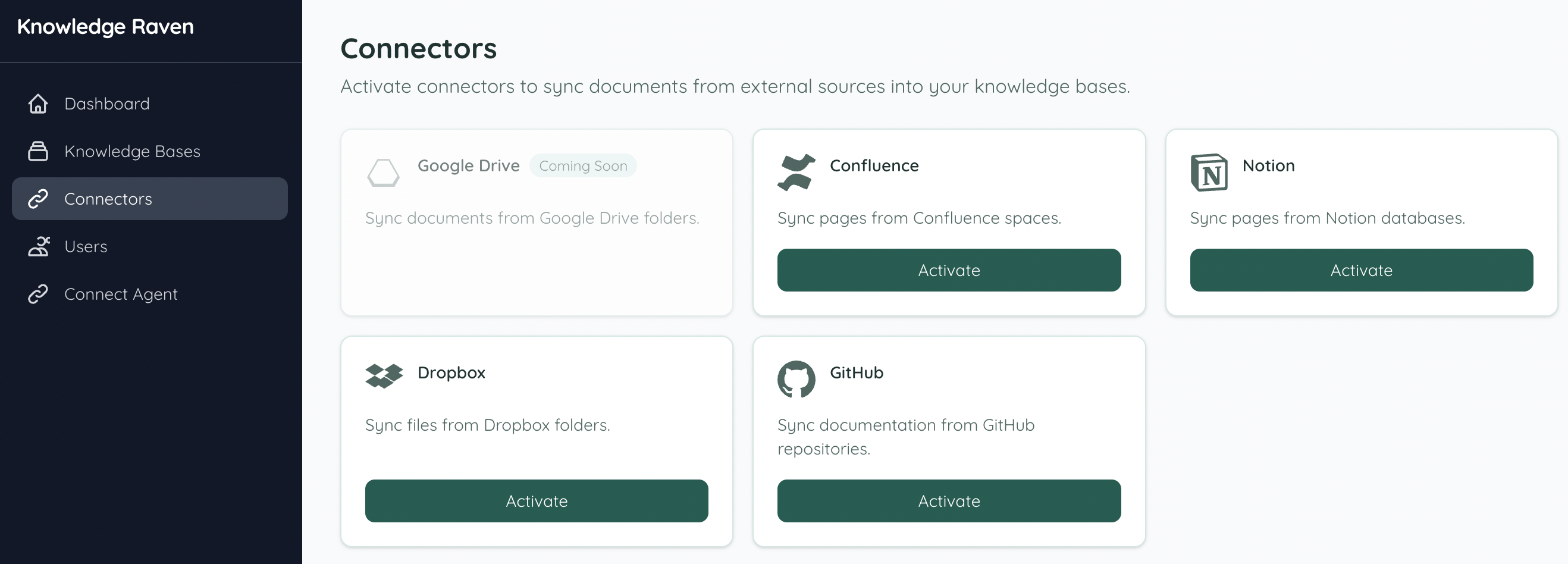Image resolution: width=1568 pixels, height=564 pixels.
Task: Click the Knowledge Bases database icon
Action: 38,151
